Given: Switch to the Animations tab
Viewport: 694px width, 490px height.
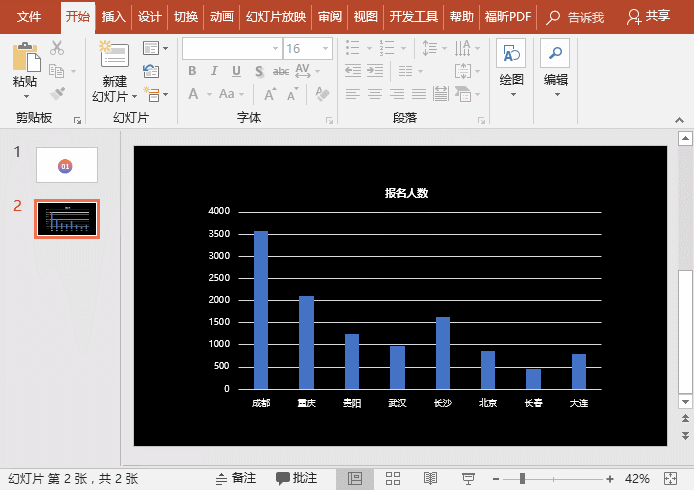Looking at the screenshot, I should click(222, 17).
